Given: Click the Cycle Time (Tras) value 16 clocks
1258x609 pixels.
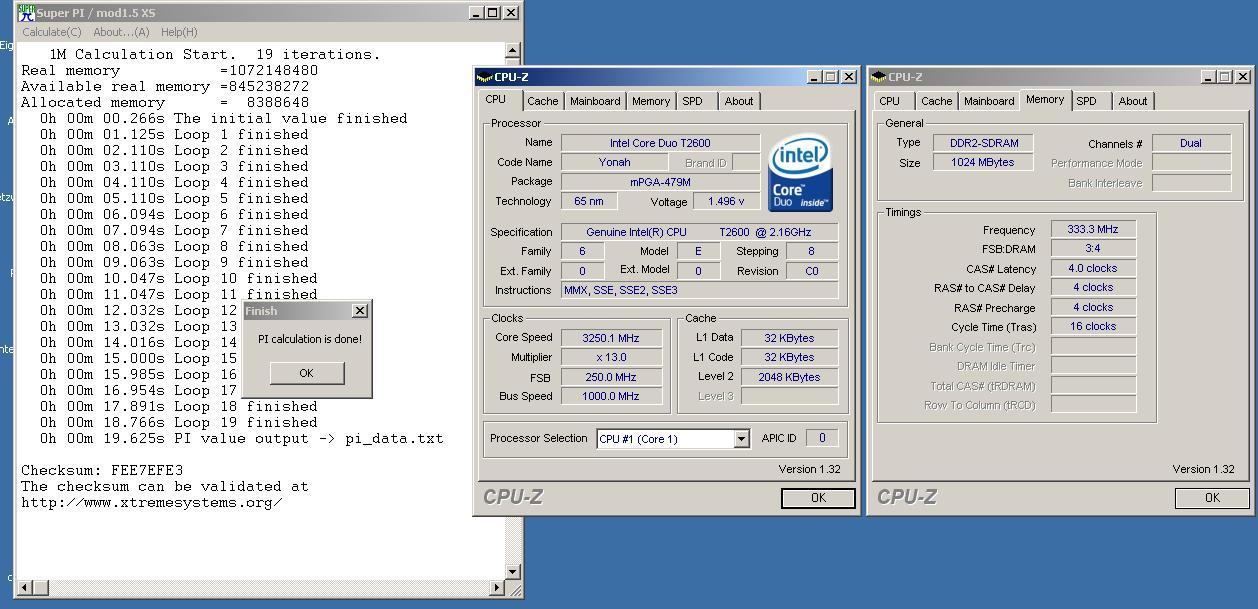Looking at the screenshot, I should [x=1093, y=326].
